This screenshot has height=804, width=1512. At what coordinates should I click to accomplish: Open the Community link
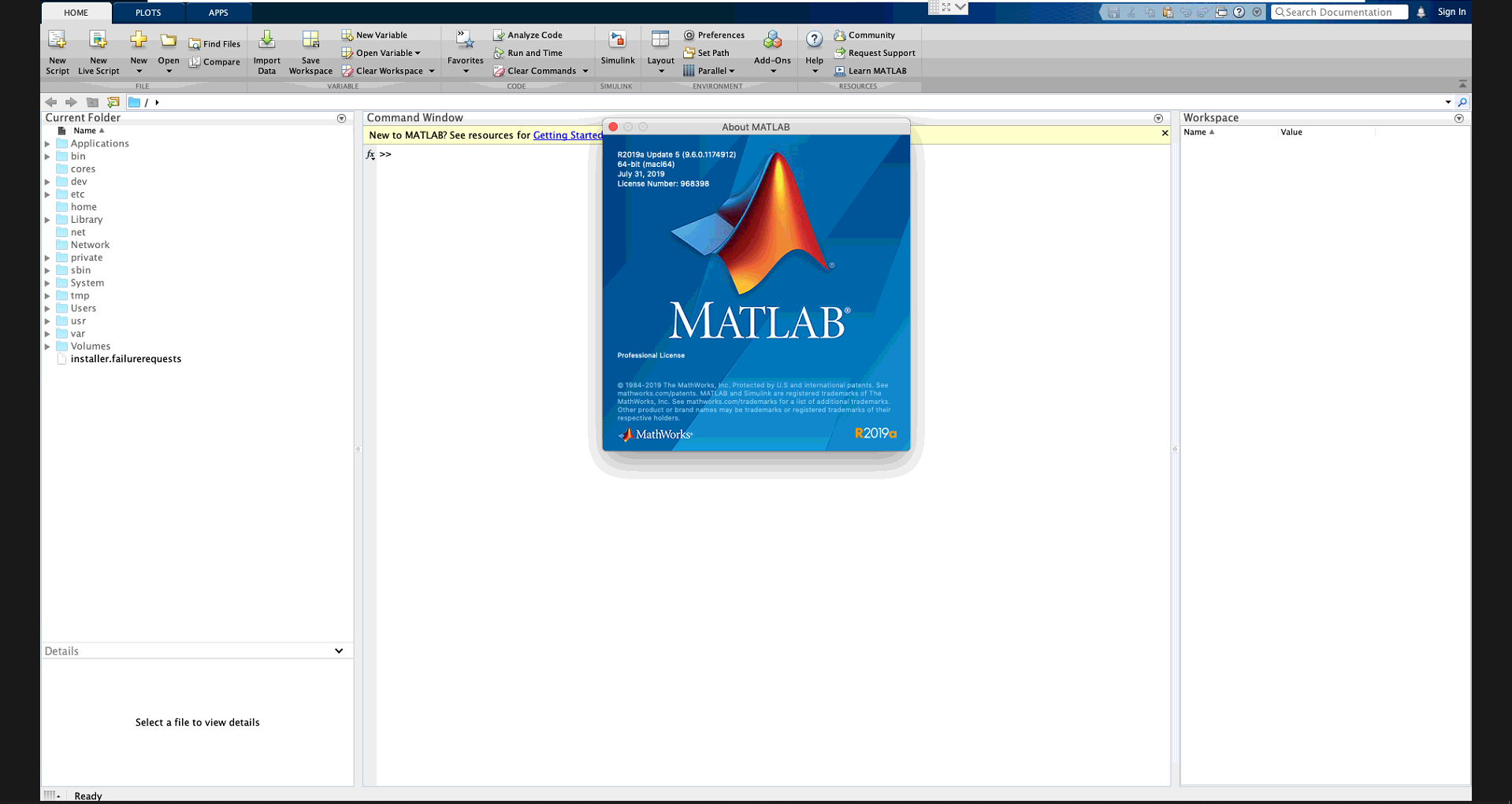(864, 35)
